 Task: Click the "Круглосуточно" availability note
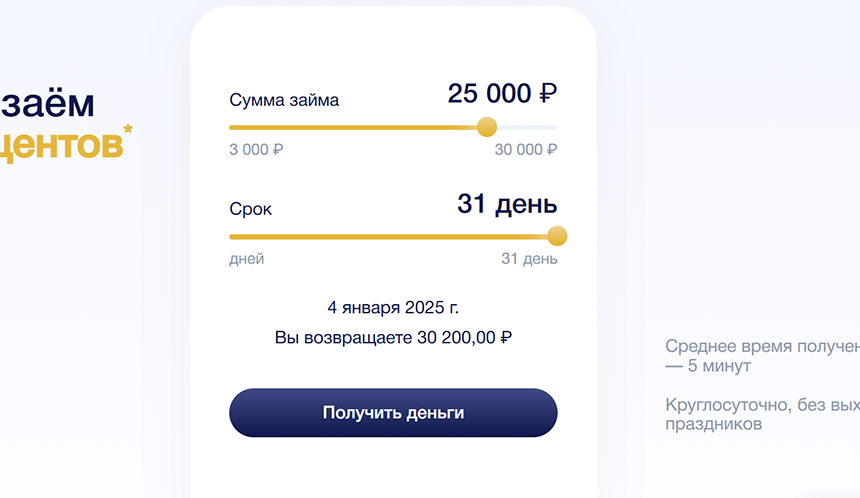tap(762, 414)
